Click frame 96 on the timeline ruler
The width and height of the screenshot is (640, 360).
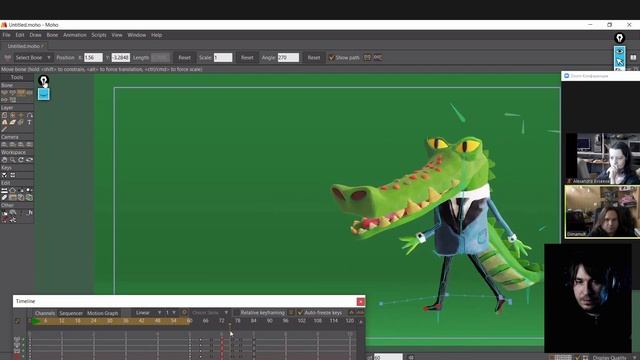click(285, 321)
